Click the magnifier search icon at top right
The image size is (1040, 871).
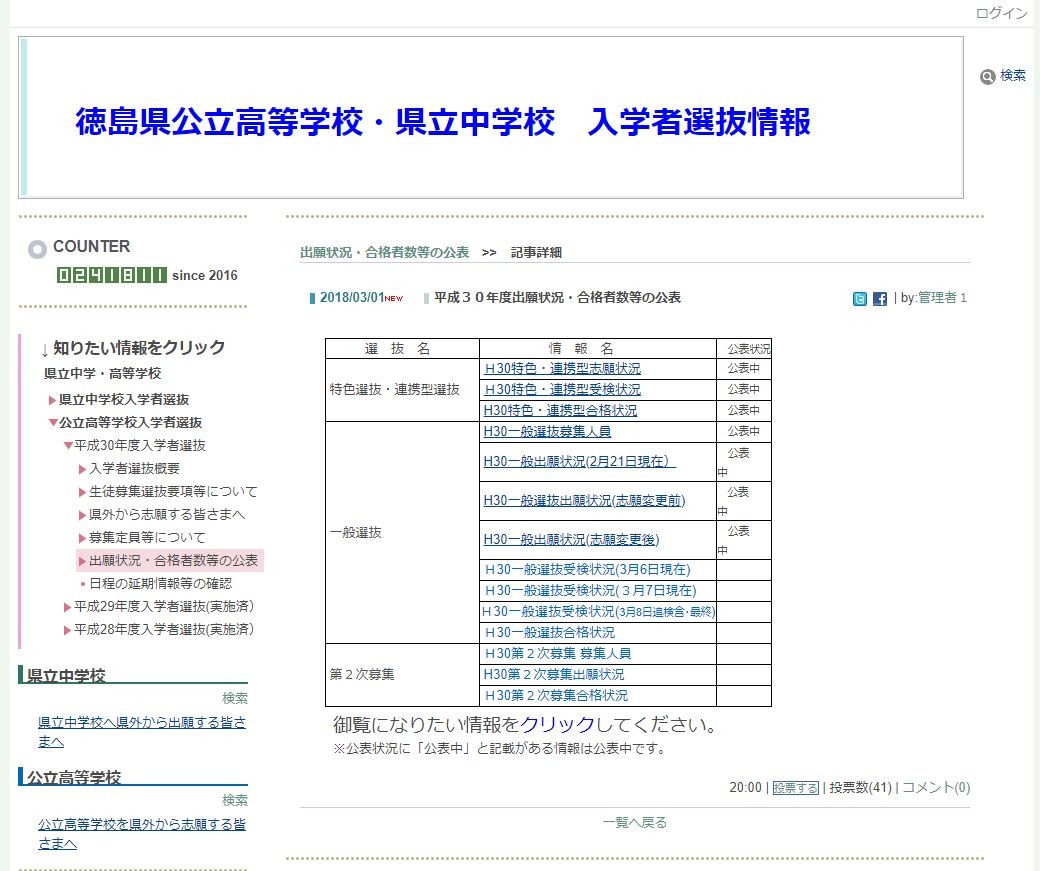[x=989, y=77]
